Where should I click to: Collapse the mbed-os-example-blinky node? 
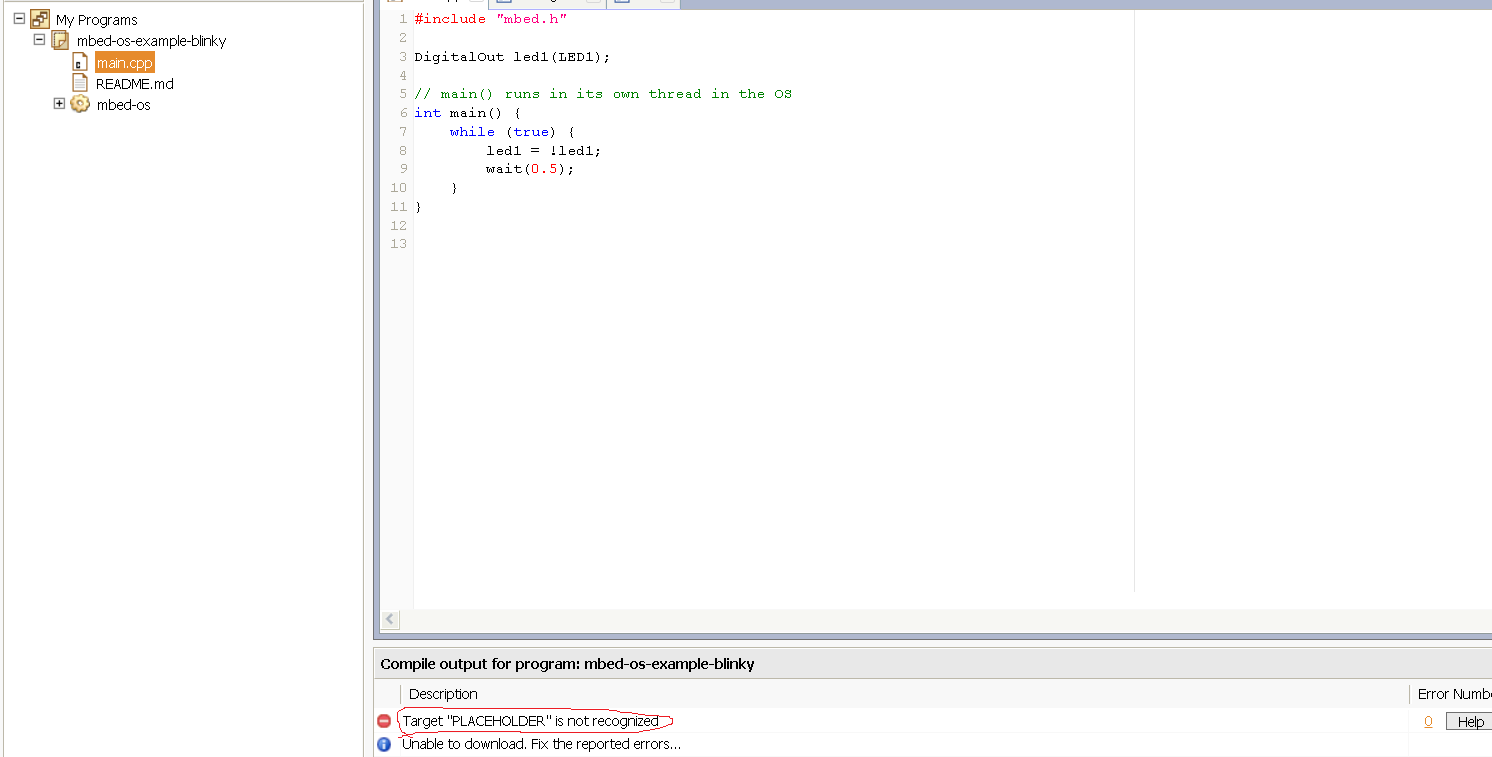[x=39, y=40]
